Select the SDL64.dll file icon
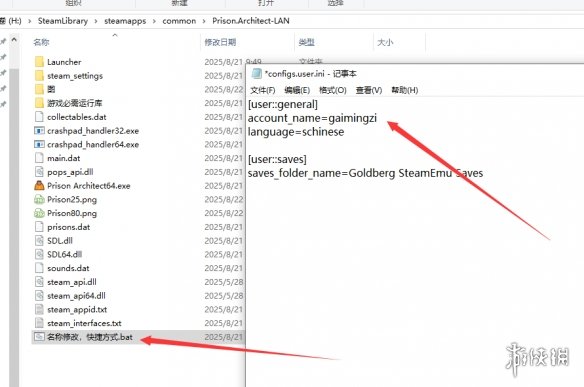This screenshot has width=584, height=387. coord(39,254)
